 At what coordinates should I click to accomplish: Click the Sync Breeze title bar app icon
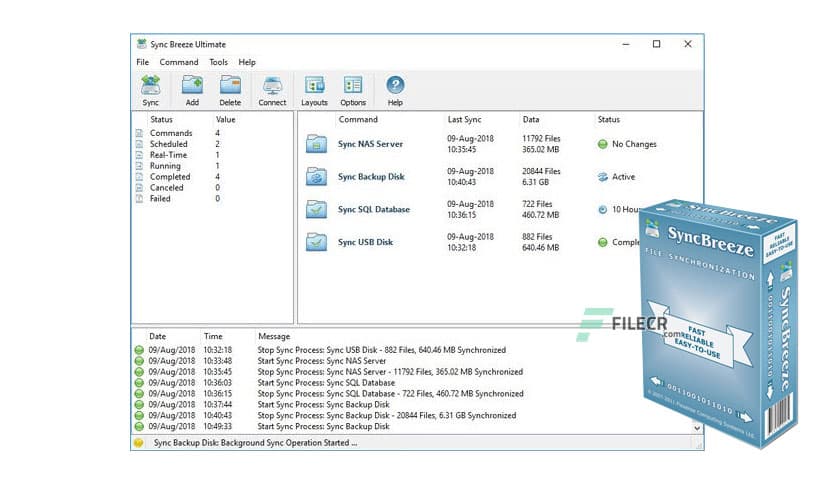tap(141, 44)
